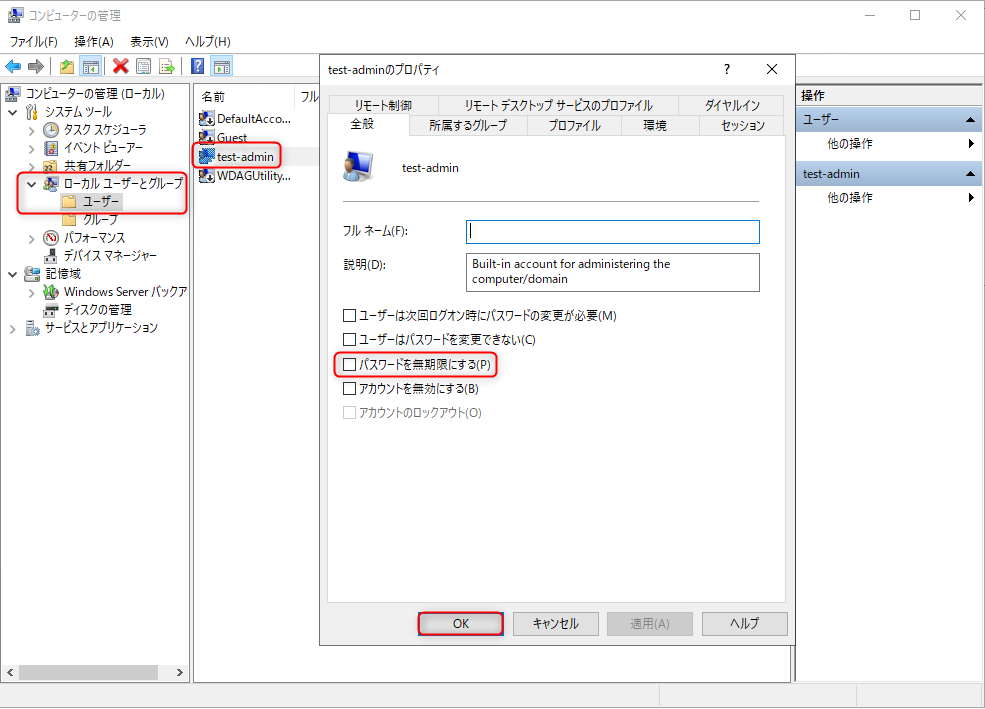
Task: Expand the Windows Server バックアップ node
Action: click(31, 293)
